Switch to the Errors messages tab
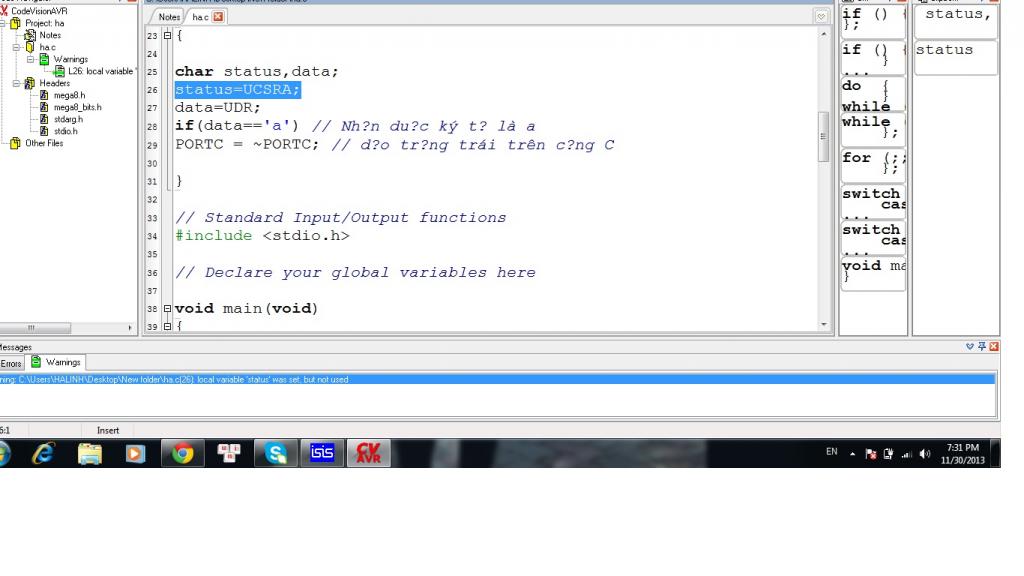 coord(10,364)
